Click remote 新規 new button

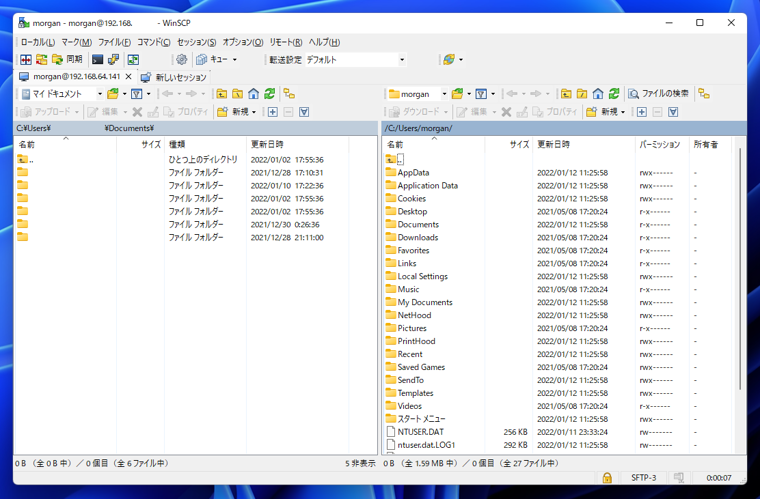click(x=602, y=112)
